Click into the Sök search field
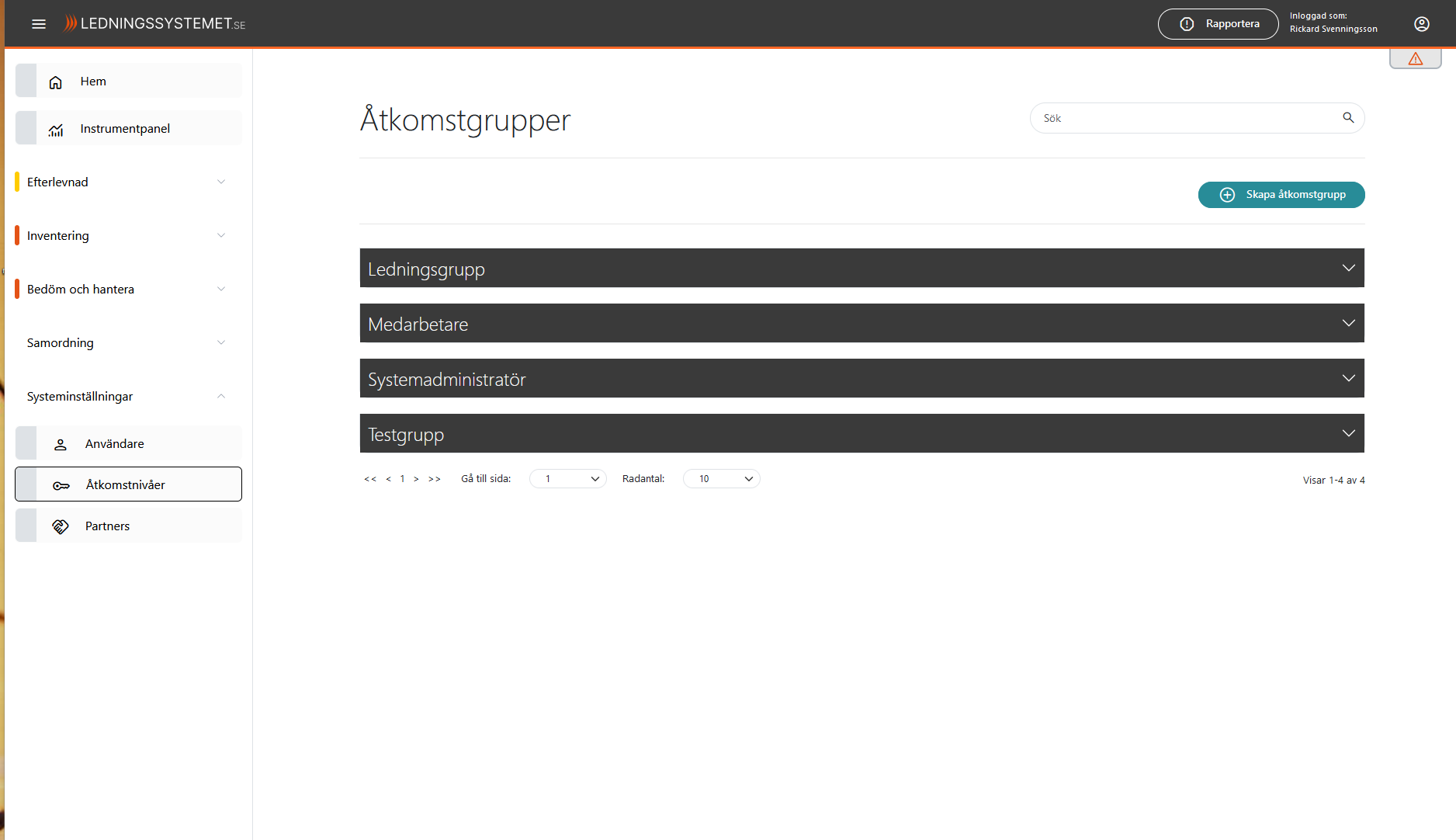This screenshot has height=840, width=1456. (x=1187, y=118)
